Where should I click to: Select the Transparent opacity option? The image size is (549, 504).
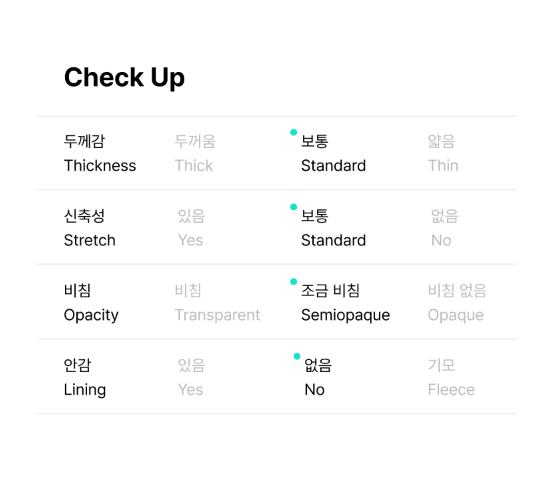217,303
